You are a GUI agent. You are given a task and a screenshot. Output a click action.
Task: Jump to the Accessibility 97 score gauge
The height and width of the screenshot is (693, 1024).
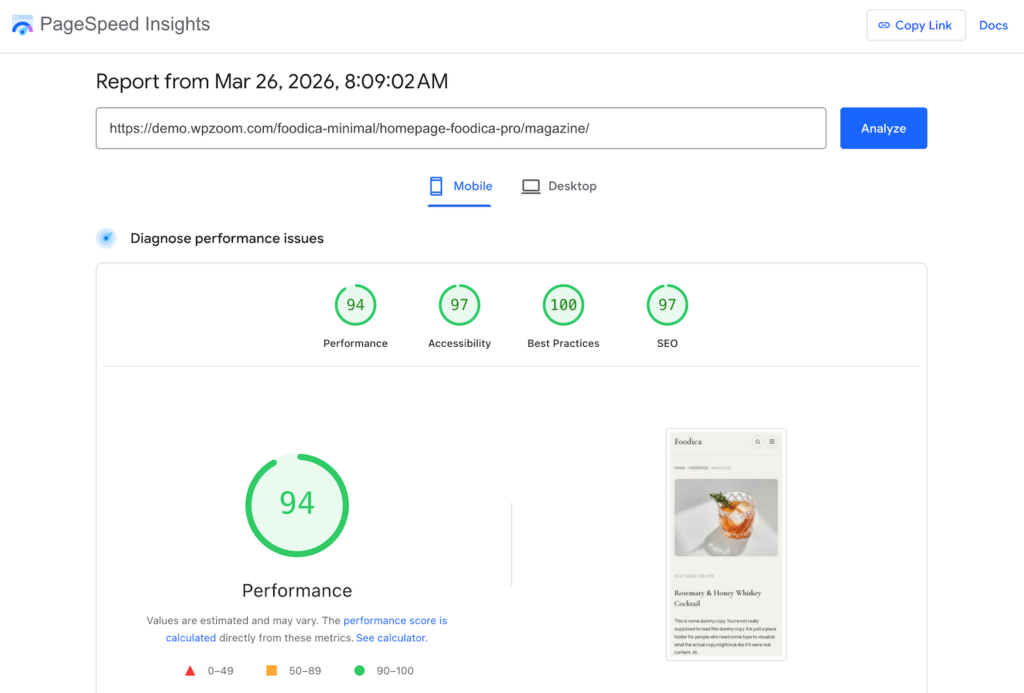[x=459, y=305]
